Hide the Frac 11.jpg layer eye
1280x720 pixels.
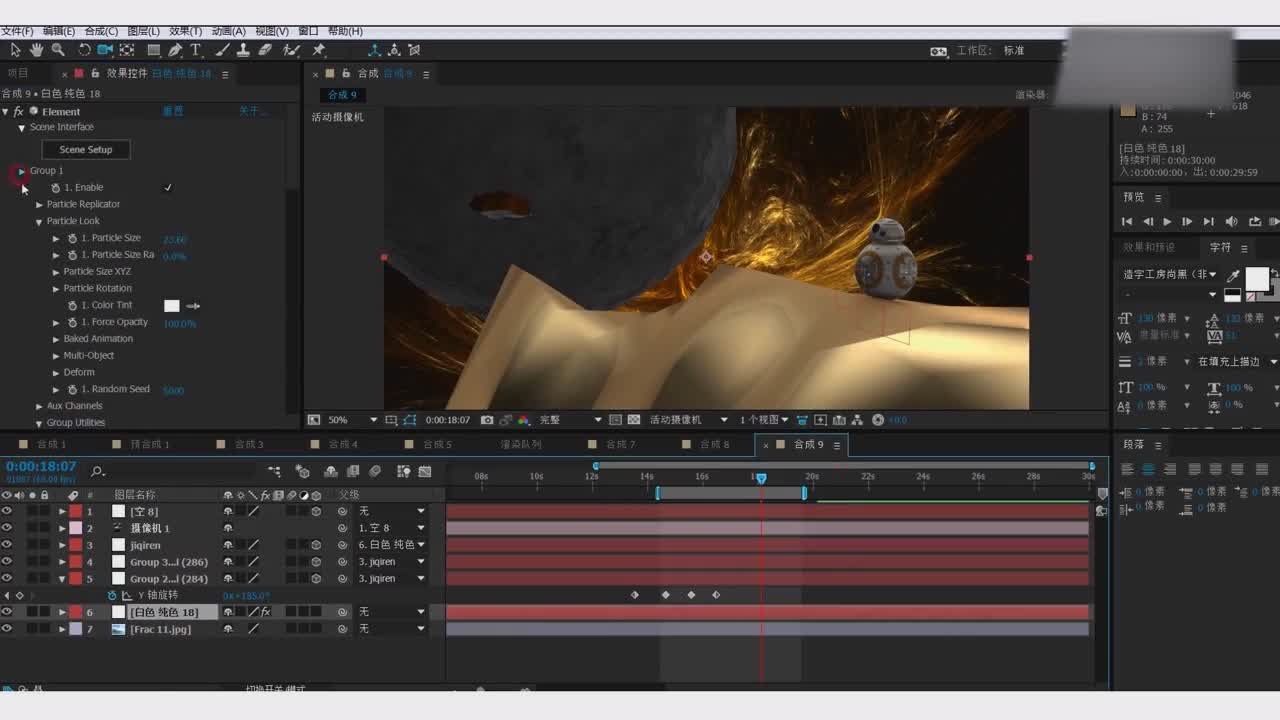click(x=7, y=629)
